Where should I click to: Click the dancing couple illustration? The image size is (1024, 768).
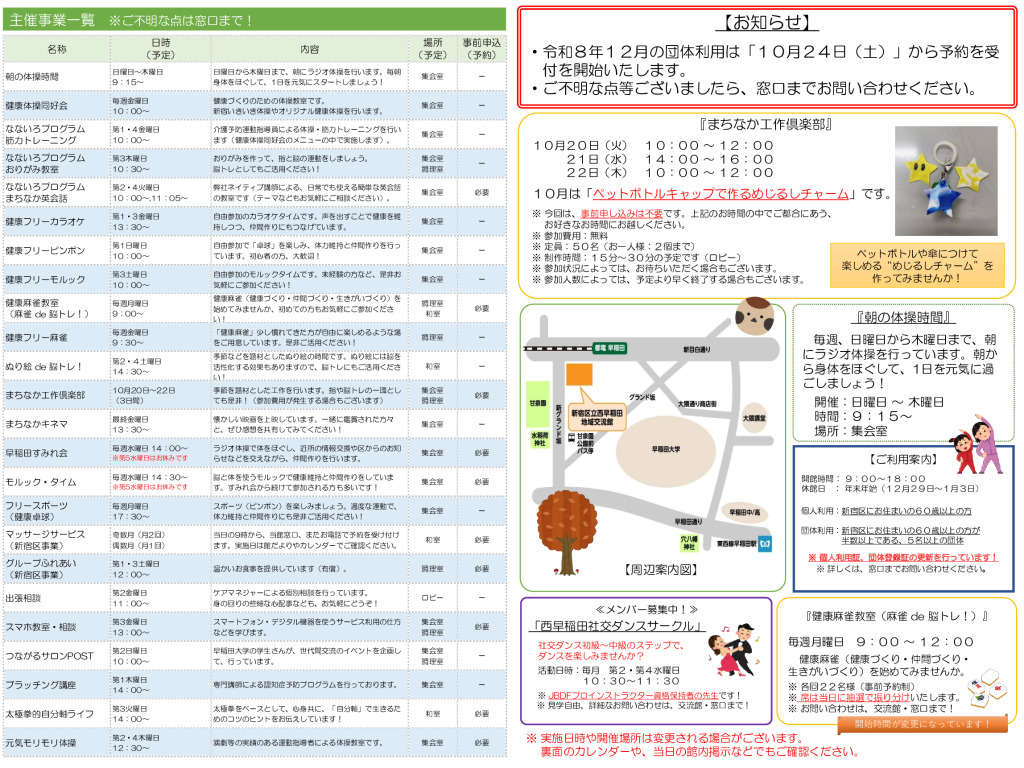coord(735,650)
